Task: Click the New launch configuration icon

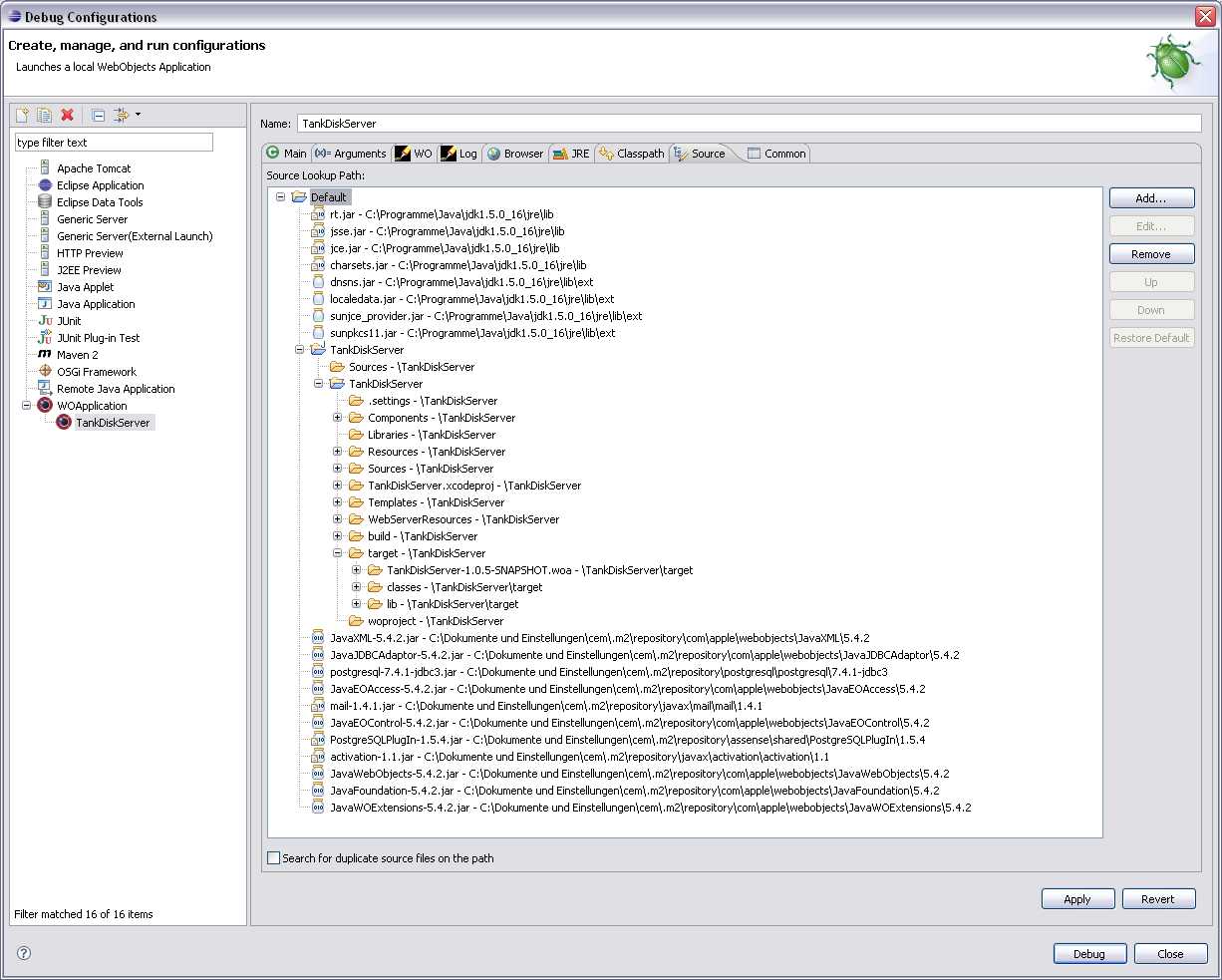Action: [x=22, y=116]
